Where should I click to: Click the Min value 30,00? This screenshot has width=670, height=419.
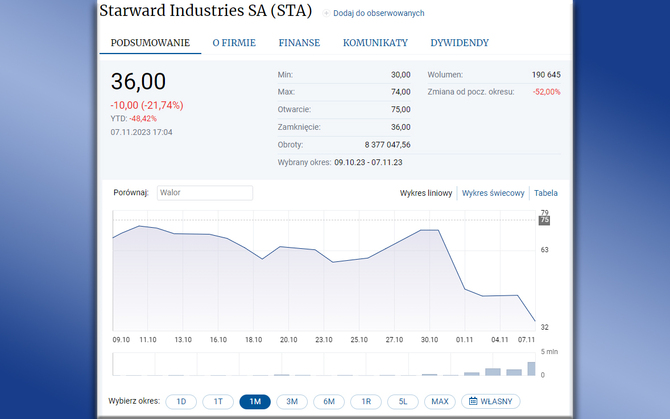[401, 75]
